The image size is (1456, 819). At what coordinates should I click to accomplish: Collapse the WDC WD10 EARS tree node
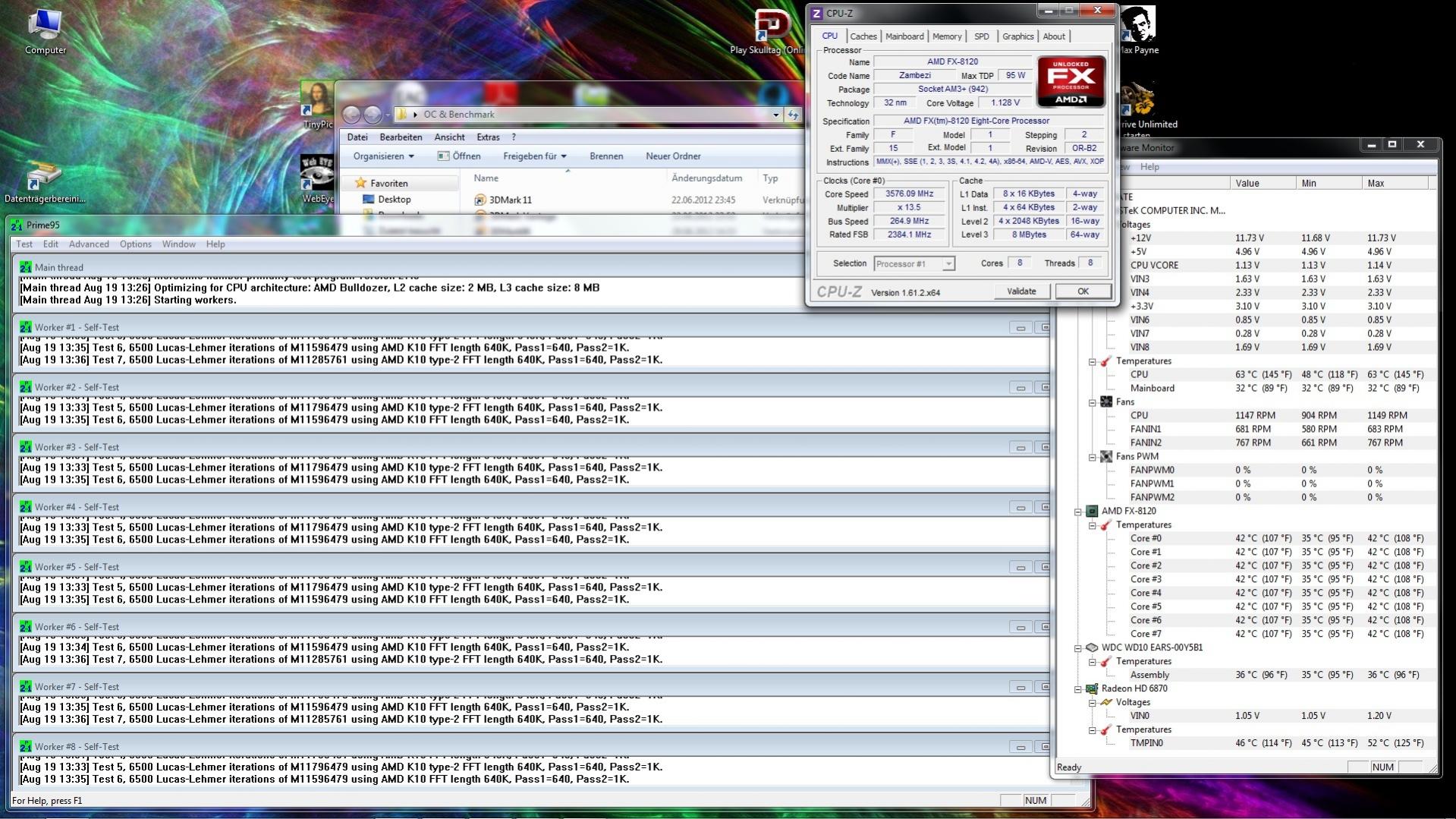pyautogui.click(x=1077, y=648)
